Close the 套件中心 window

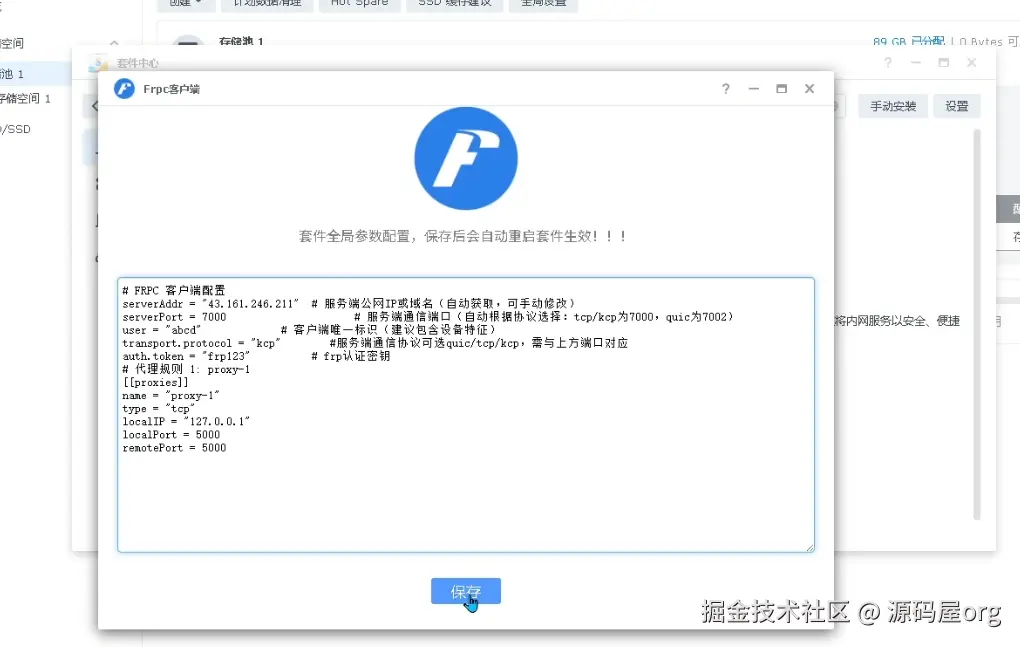pos(972,62)
